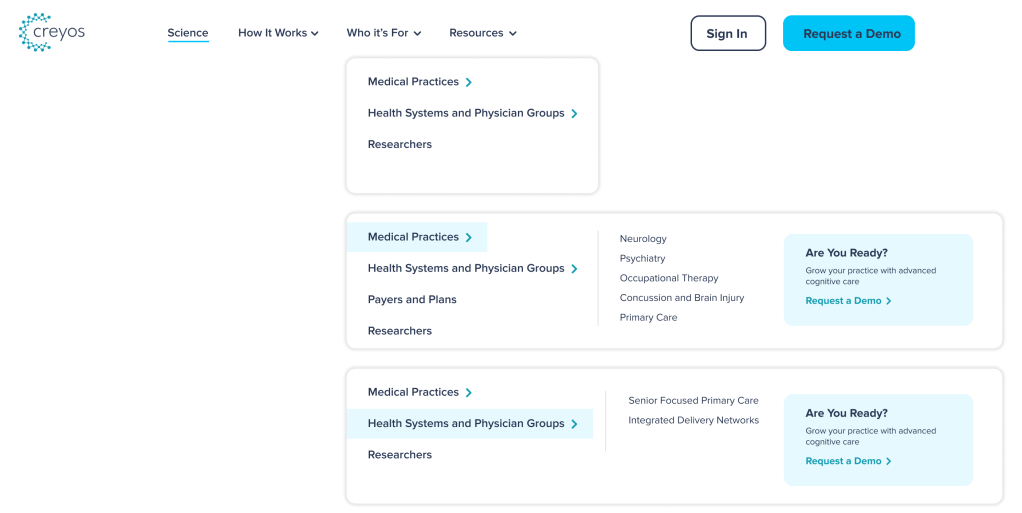
Task: Open the Primary Care link
Action: [648, 317]
